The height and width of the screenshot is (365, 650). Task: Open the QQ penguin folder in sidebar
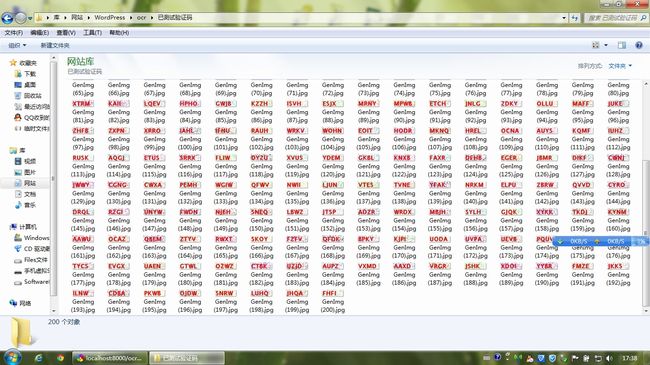tap(32, 118)
